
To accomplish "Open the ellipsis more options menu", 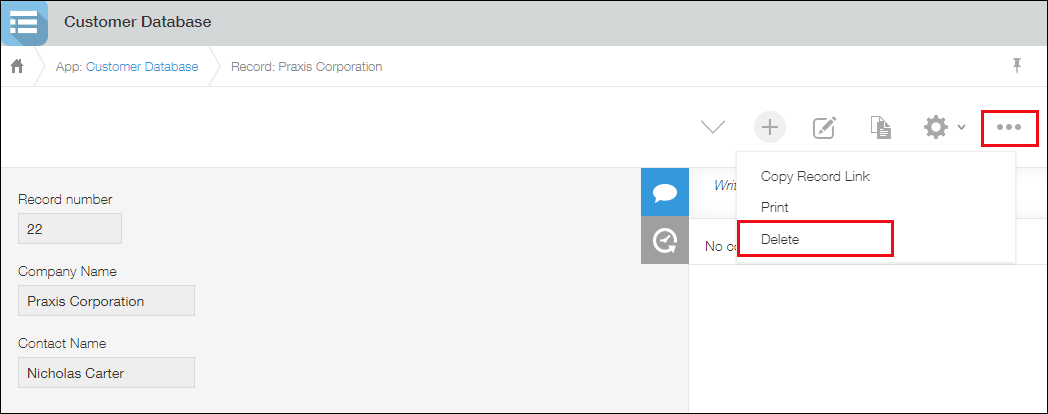I will (x=1009, y=127).
